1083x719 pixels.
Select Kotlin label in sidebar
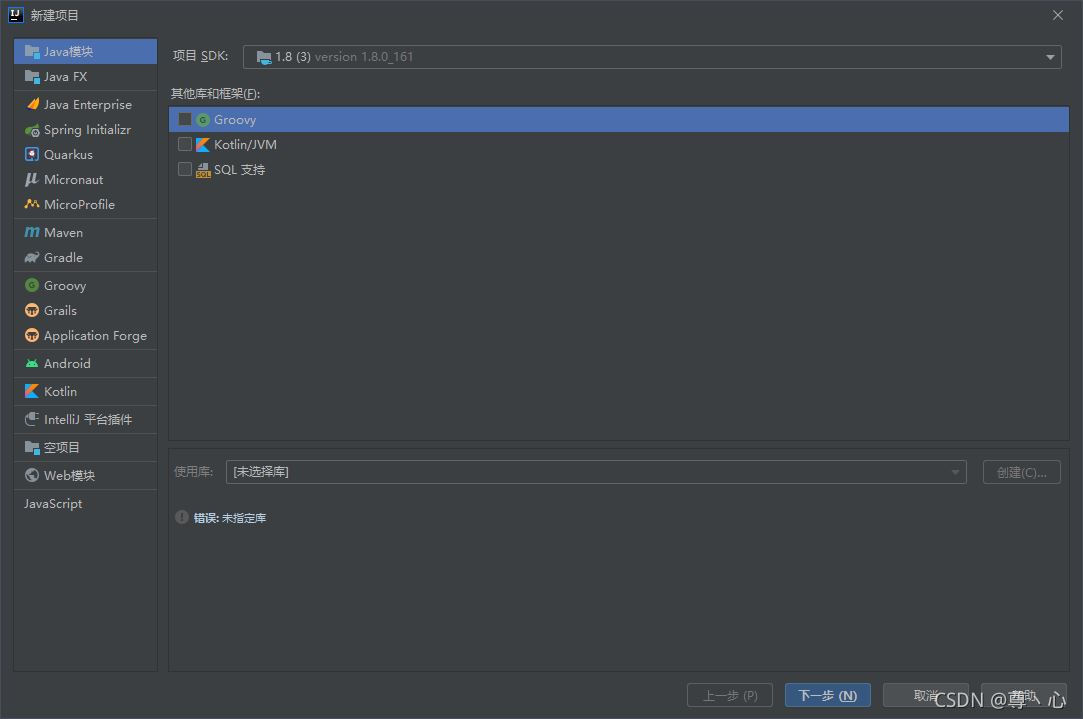pos(60,392)
